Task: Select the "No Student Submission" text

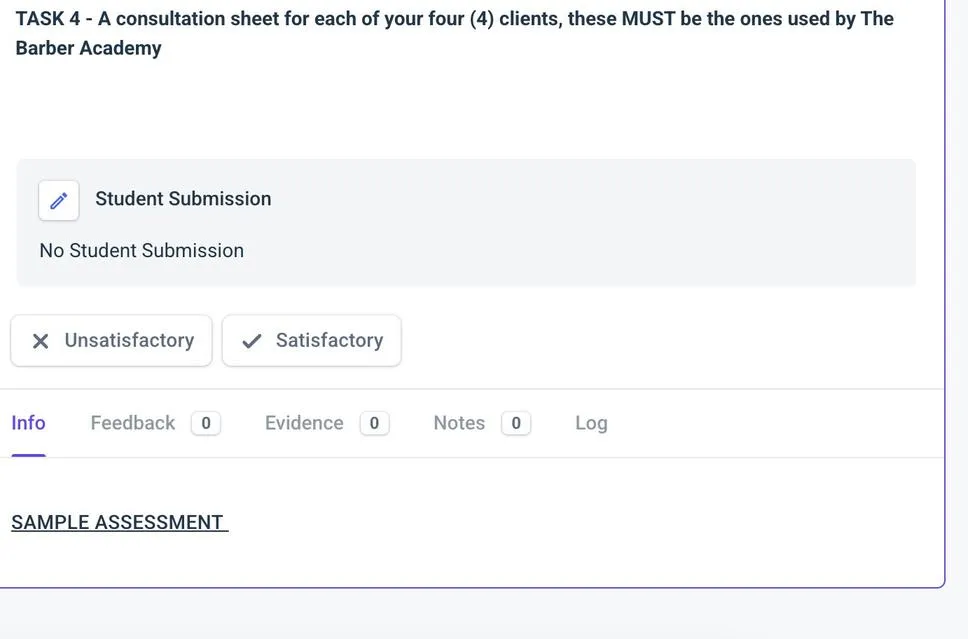Action: coord(141,250)
